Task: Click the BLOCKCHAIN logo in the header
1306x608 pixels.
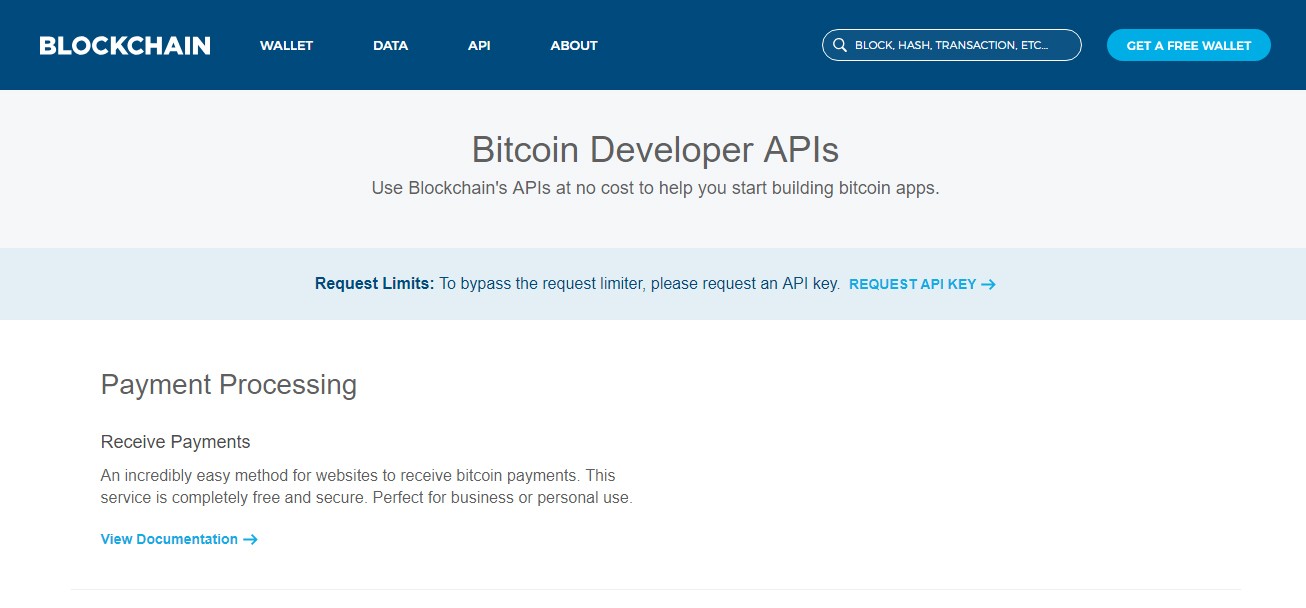Action: pyautogui.click(x=125, y=45)
